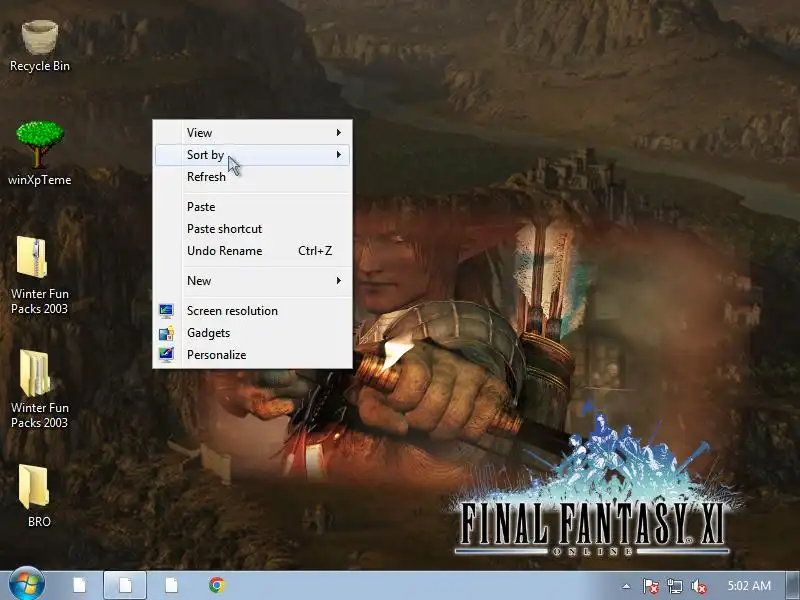This screenshot has width=800, height=600.
Task: Choose Paste shortcut menu entry
Action: [253, 229]
